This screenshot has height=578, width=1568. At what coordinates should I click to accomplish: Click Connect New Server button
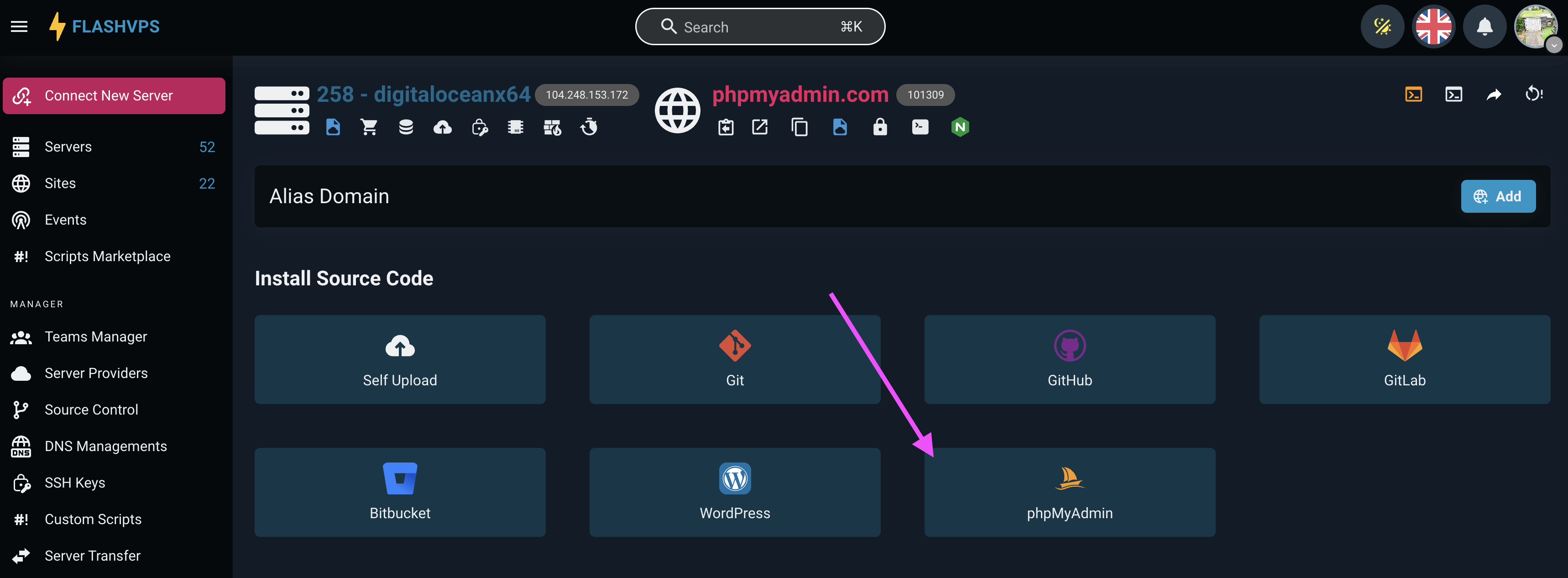(x=114, y=95)
